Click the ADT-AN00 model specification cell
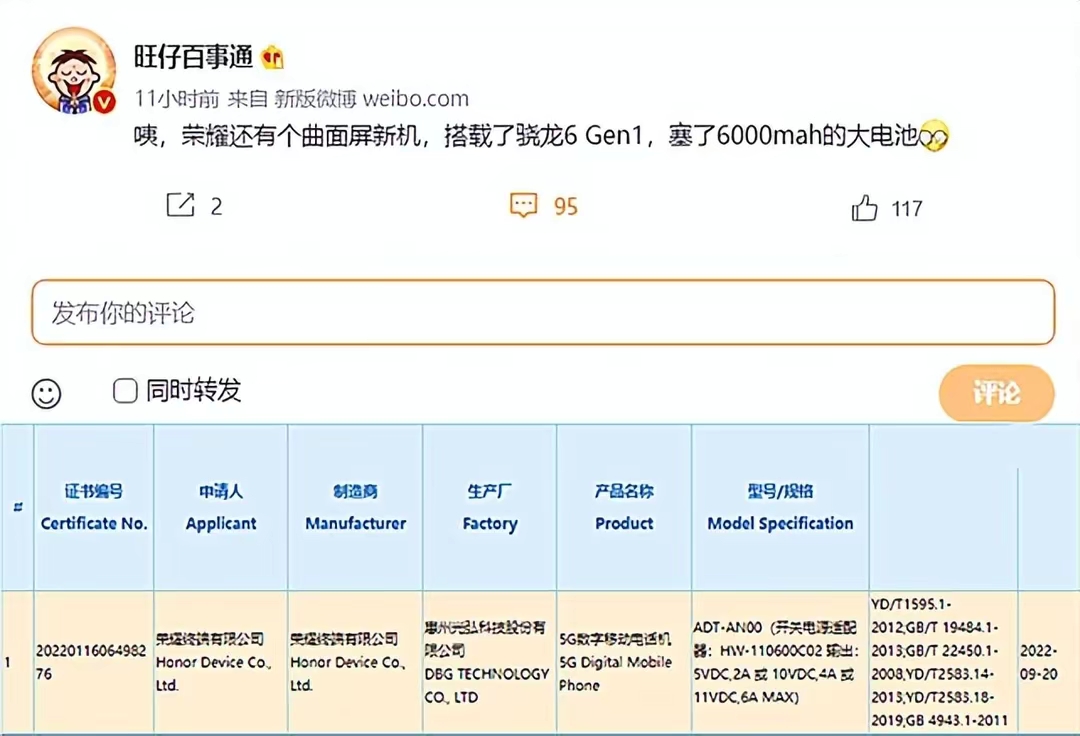 (x=779, y=662)
